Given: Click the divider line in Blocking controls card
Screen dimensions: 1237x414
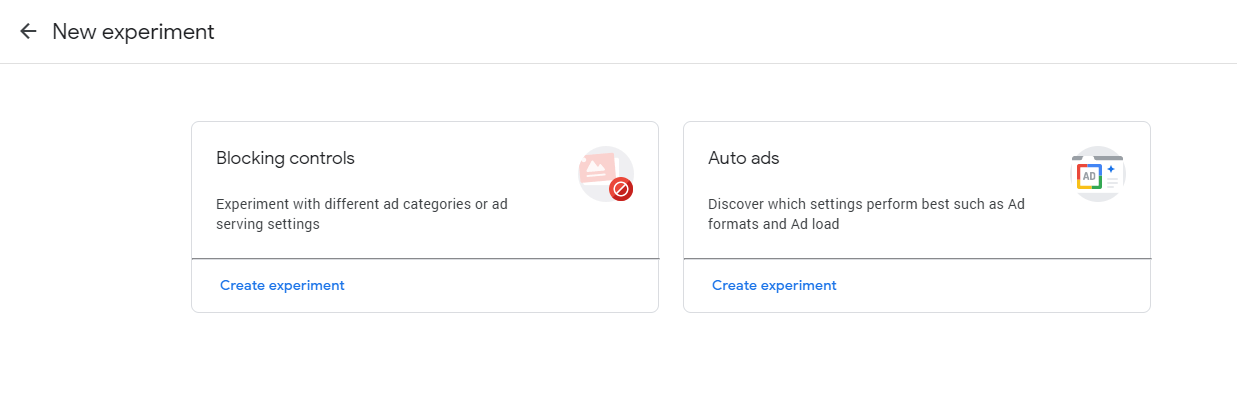Looking at the screenshot, I should click(x=425, y=259).
